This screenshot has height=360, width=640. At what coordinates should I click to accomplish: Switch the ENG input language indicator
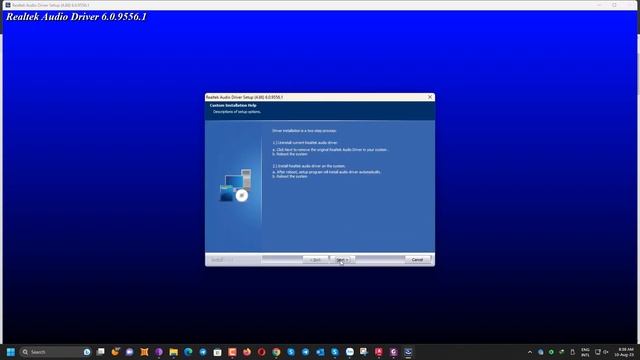pyautogui.click(x=585, y=352)
